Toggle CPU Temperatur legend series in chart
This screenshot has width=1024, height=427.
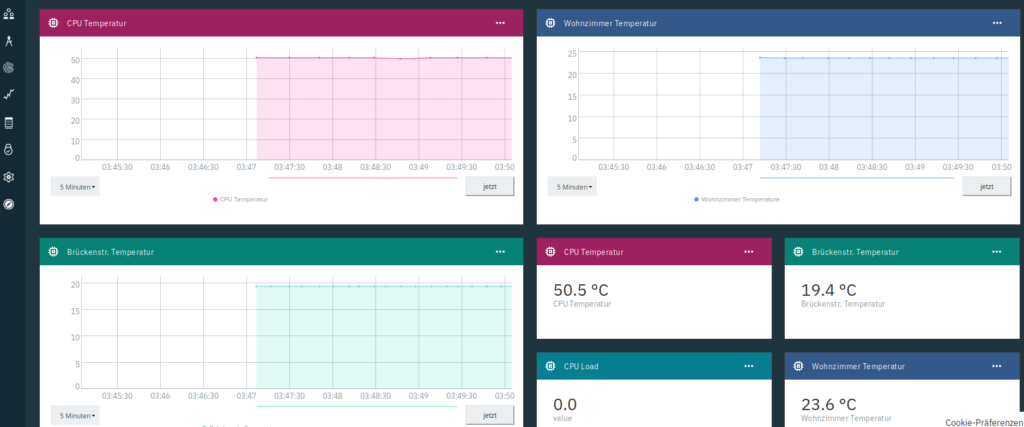point(240,199)
